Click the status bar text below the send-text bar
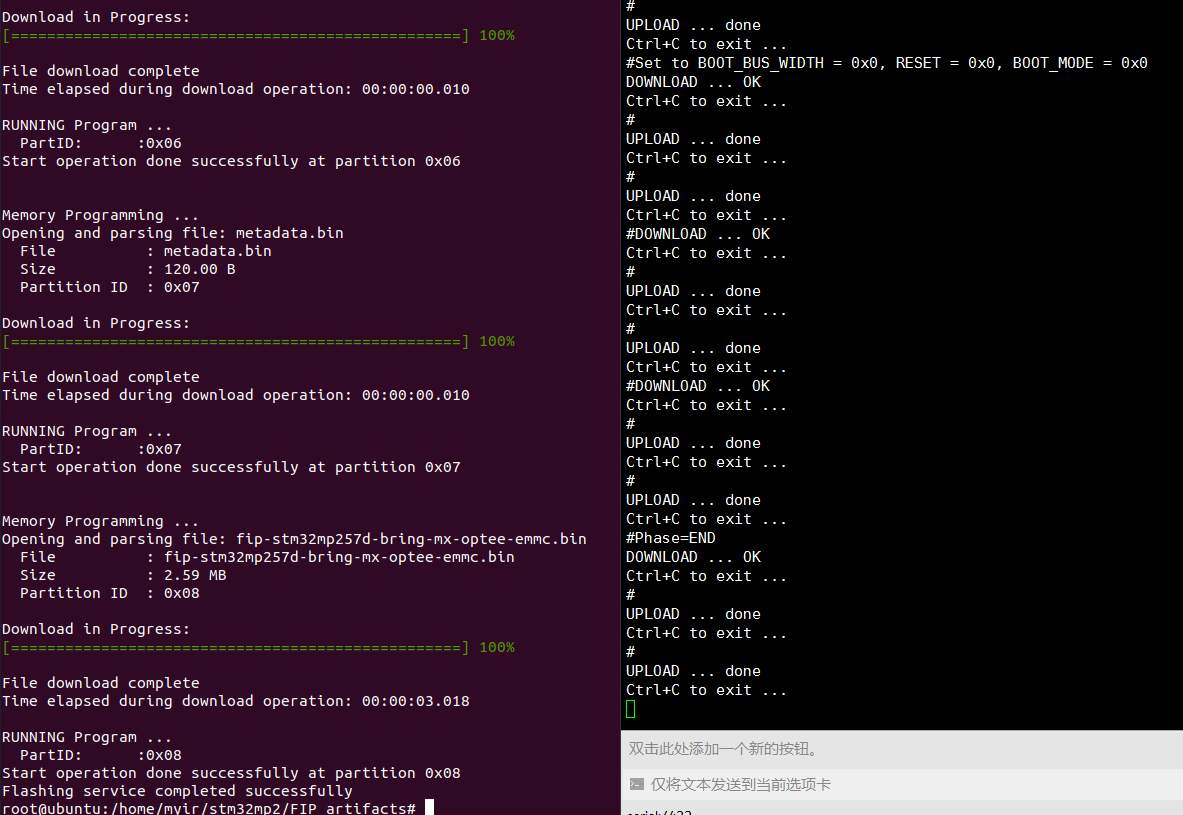The height and width of the screenshot is (815, 1183). 660,811
